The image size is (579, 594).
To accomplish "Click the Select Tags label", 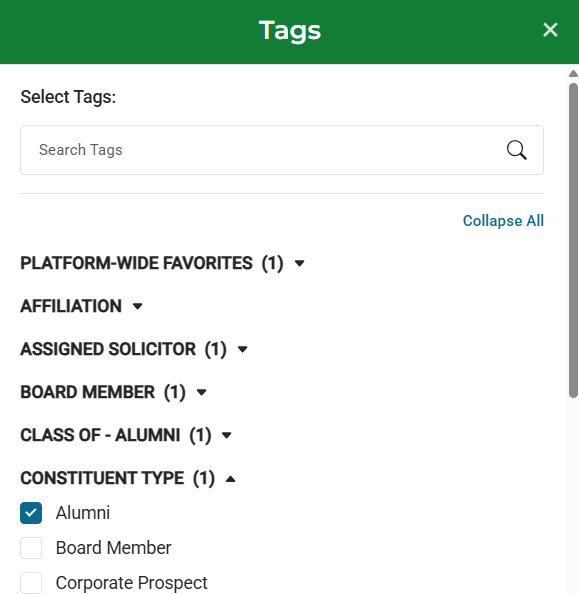I will click(x=68, y=97).
